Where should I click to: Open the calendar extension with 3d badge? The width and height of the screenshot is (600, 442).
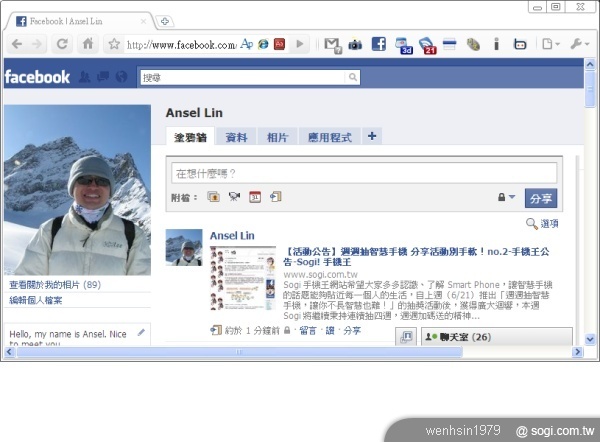click(x=404, y=46)
